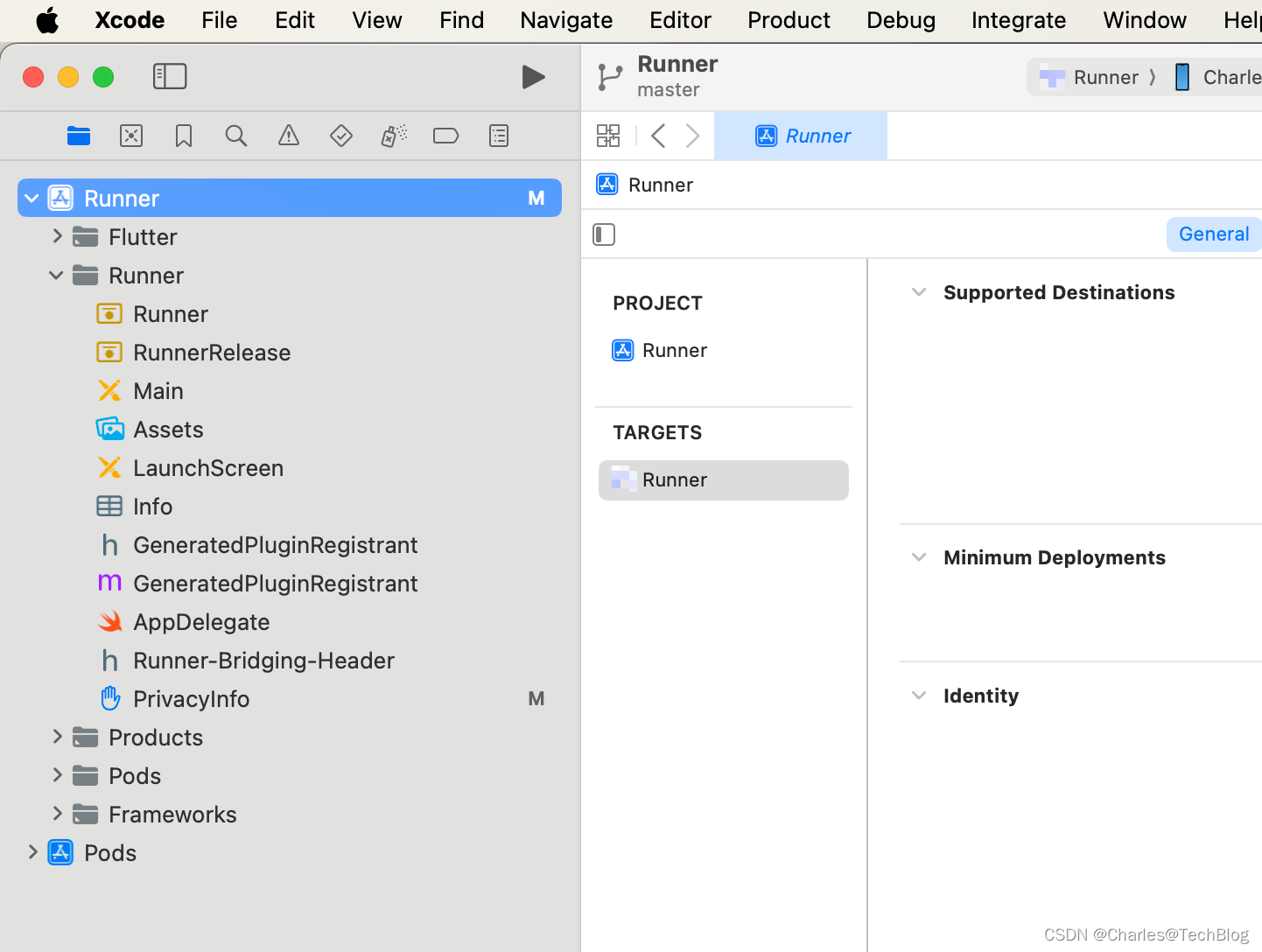Click the Flutter folder icon

[x=85, y=236]
